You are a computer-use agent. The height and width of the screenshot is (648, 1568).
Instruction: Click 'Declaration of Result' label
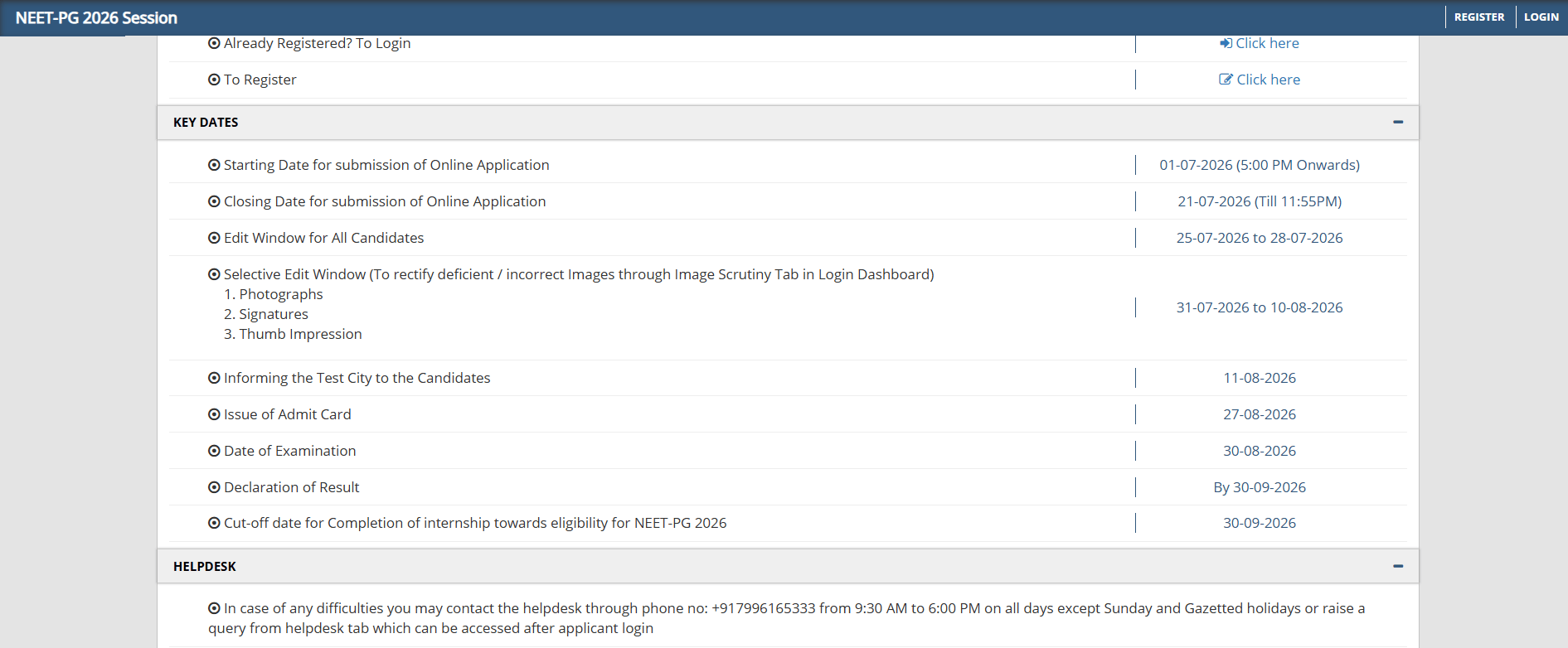point(291,487)
